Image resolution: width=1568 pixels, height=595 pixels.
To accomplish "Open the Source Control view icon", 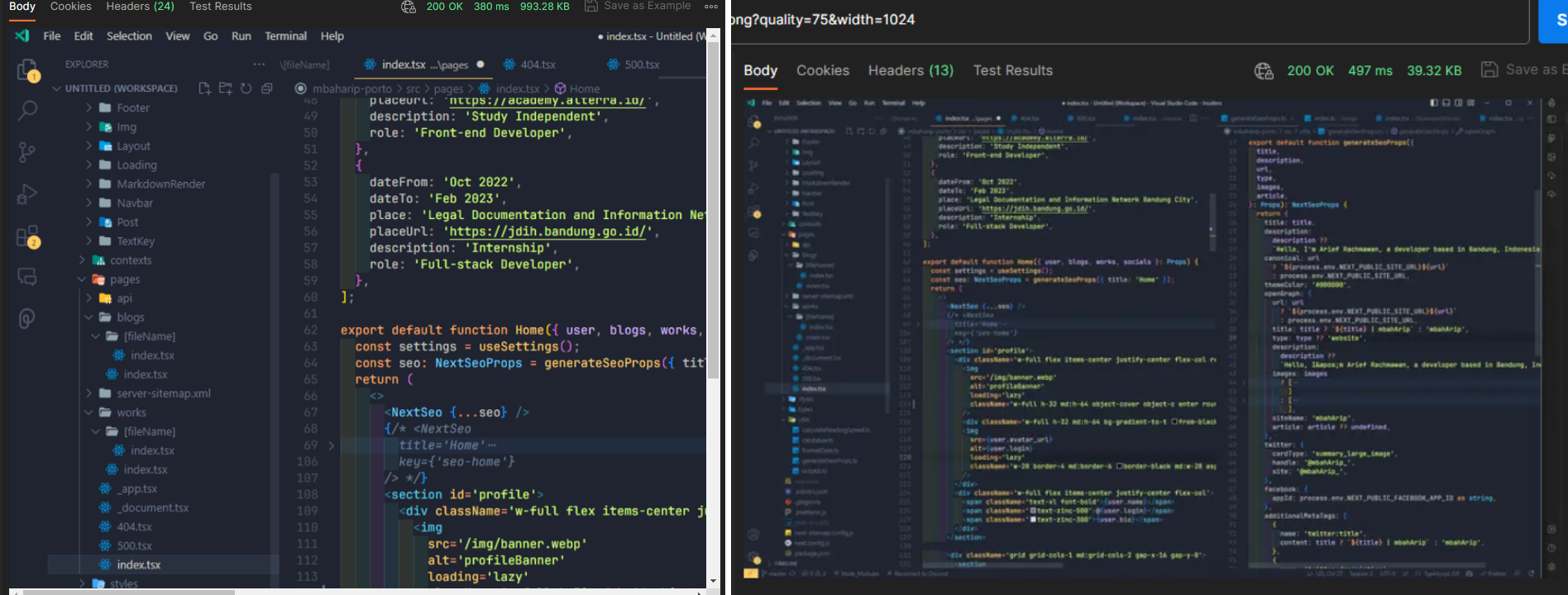I will (27, 152).
